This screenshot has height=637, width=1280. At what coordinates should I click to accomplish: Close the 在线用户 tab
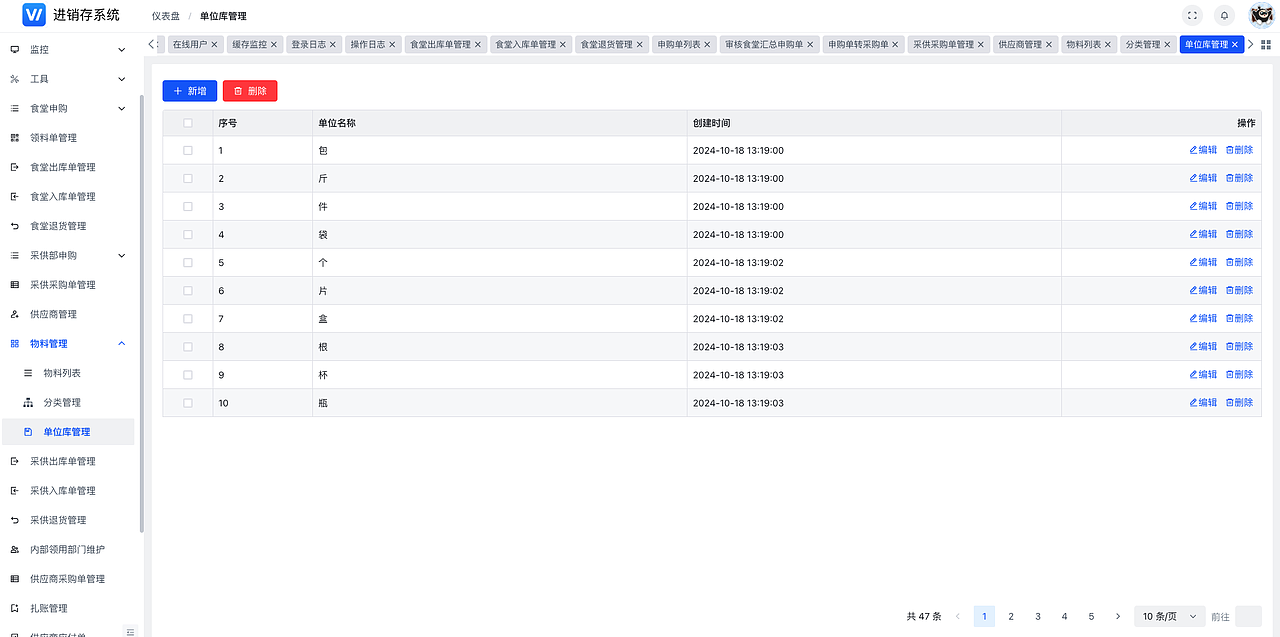(x=214, y=45)
